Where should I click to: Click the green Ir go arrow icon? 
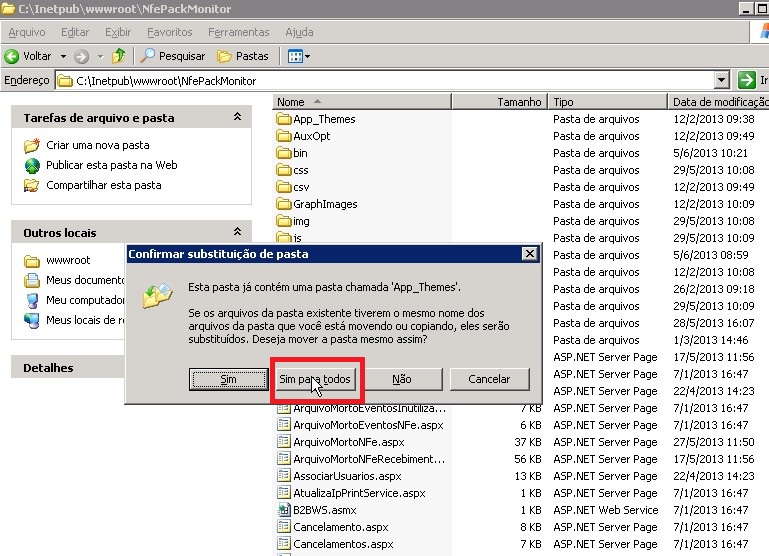point(746,81)
